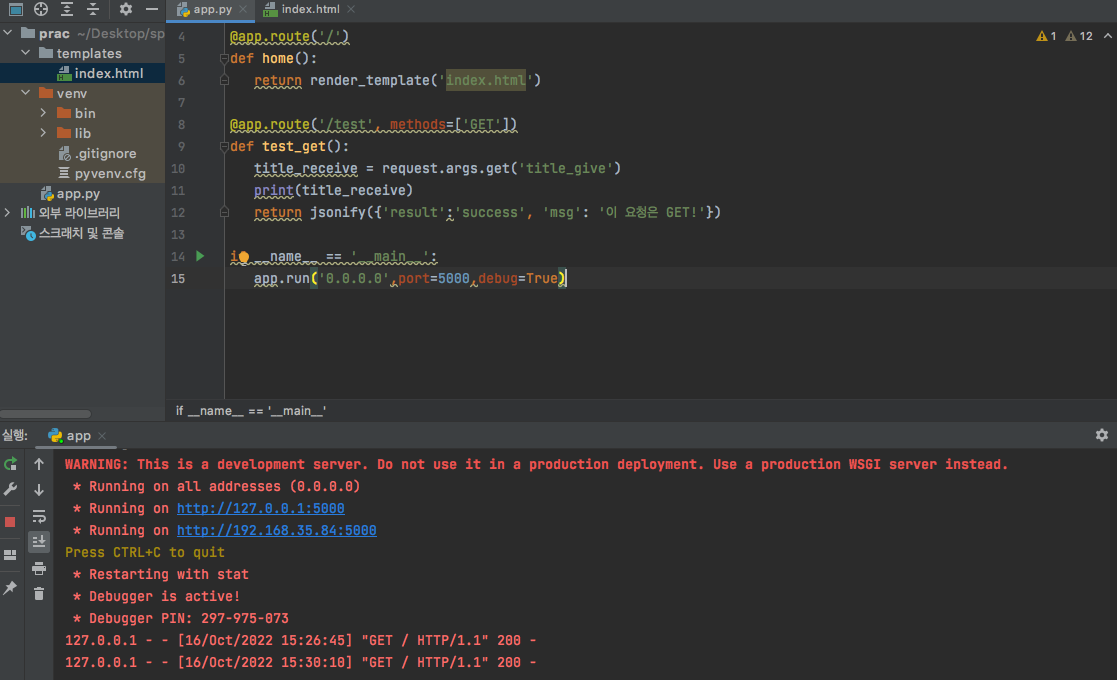Open the http://192.168.35.84:5000 link

click(x=276, y=530)
